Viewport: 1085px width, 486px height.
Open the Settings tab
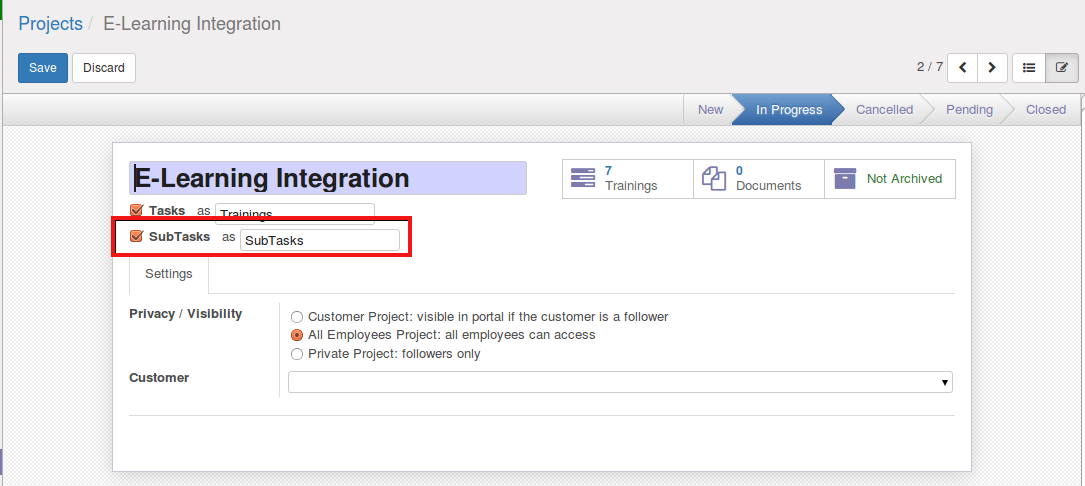coord(169,273)
